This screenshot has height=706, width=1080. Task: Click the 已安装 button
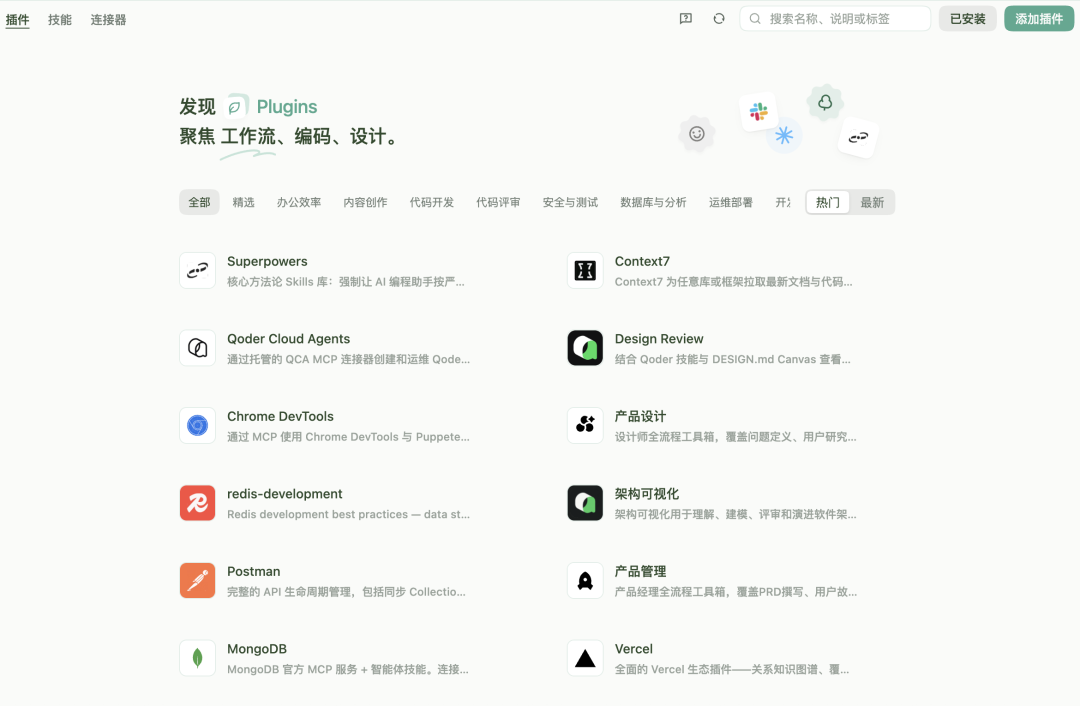coord(968,19)
